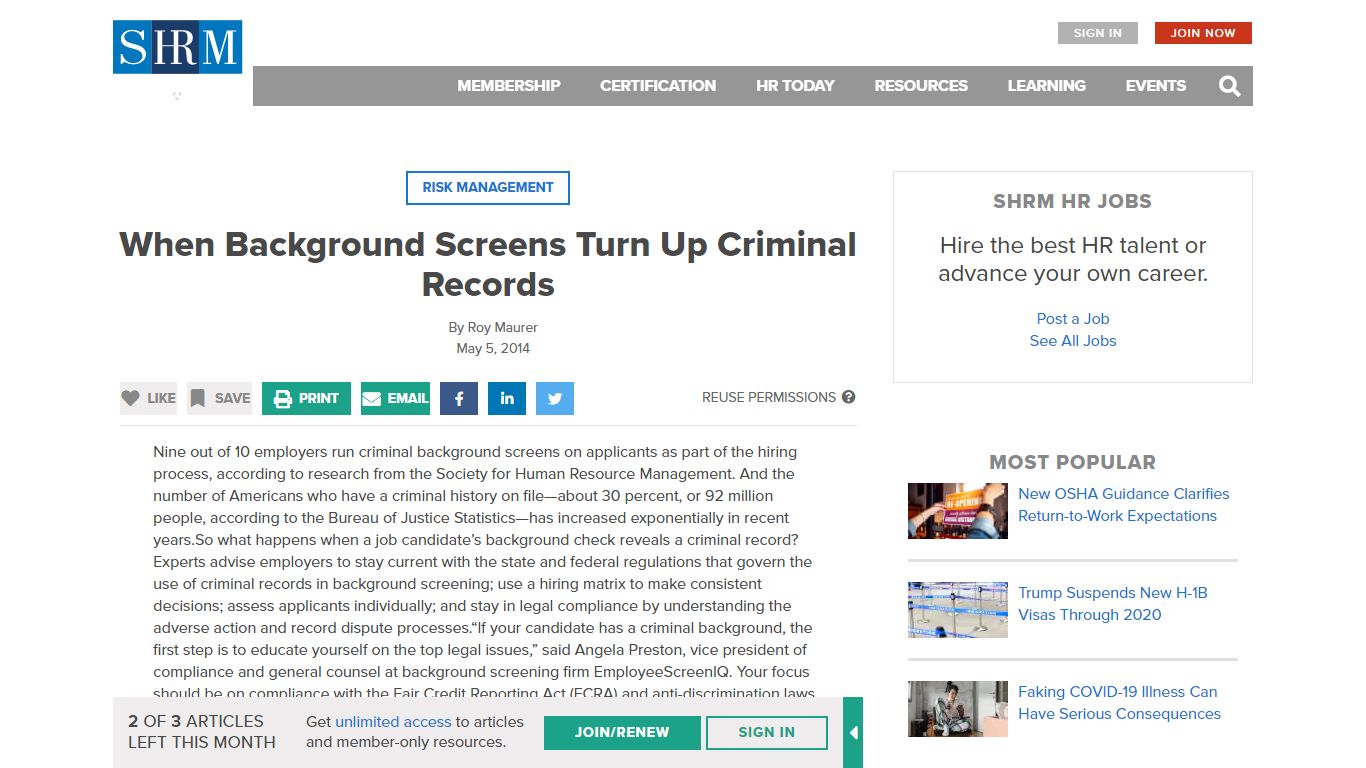
Task: Click the top Sign In button
Action: click(1097, 33)
